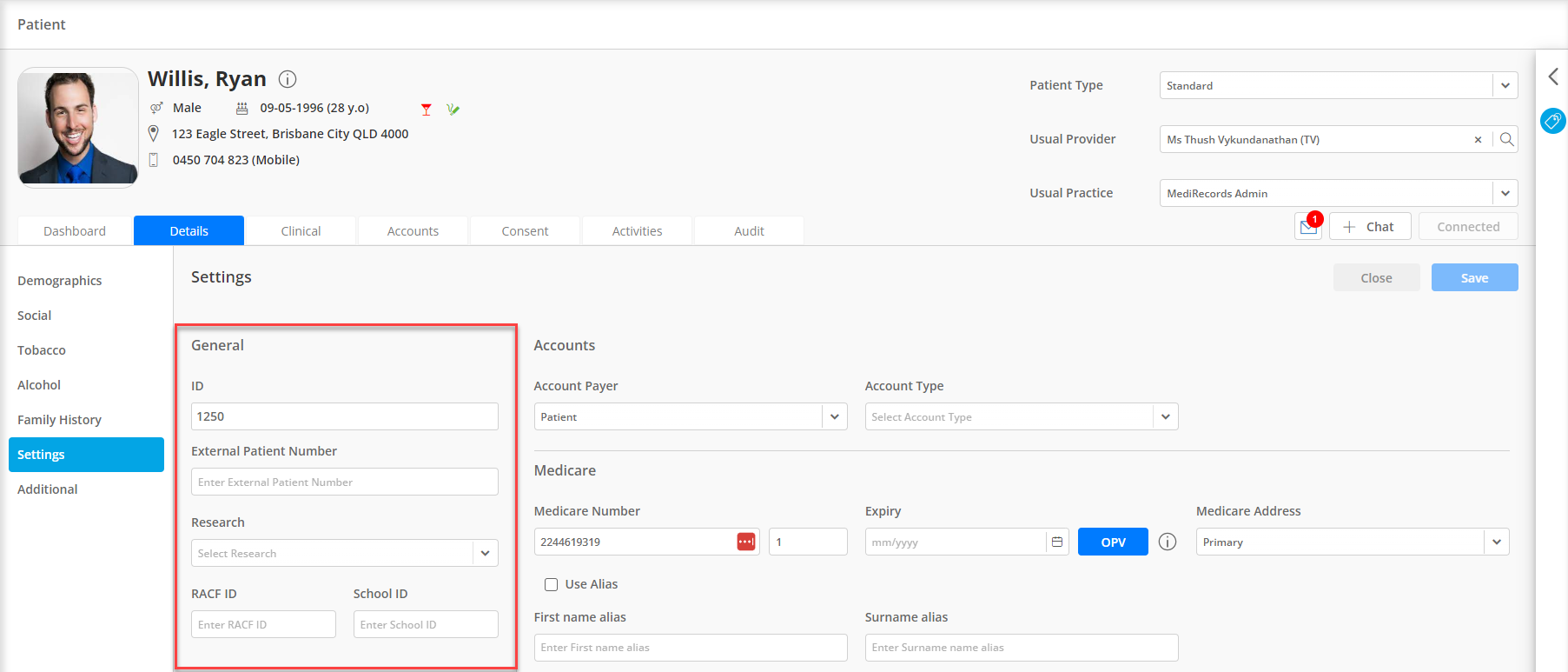Click the mobile phone icon
1568x672 pixels.
[154, 160]
